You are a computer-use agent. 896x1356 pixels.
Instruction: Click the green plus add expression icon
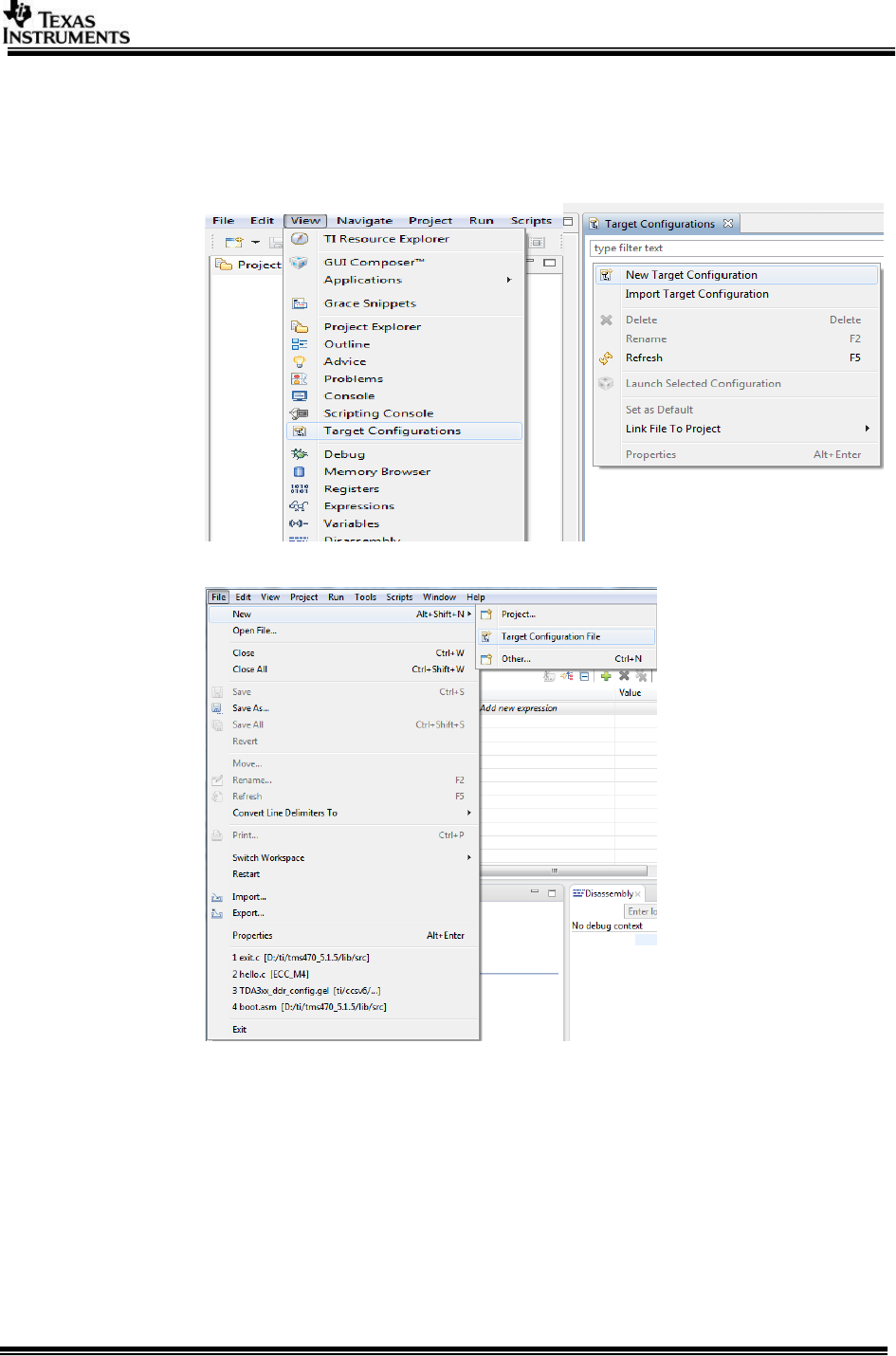(606, 676)
